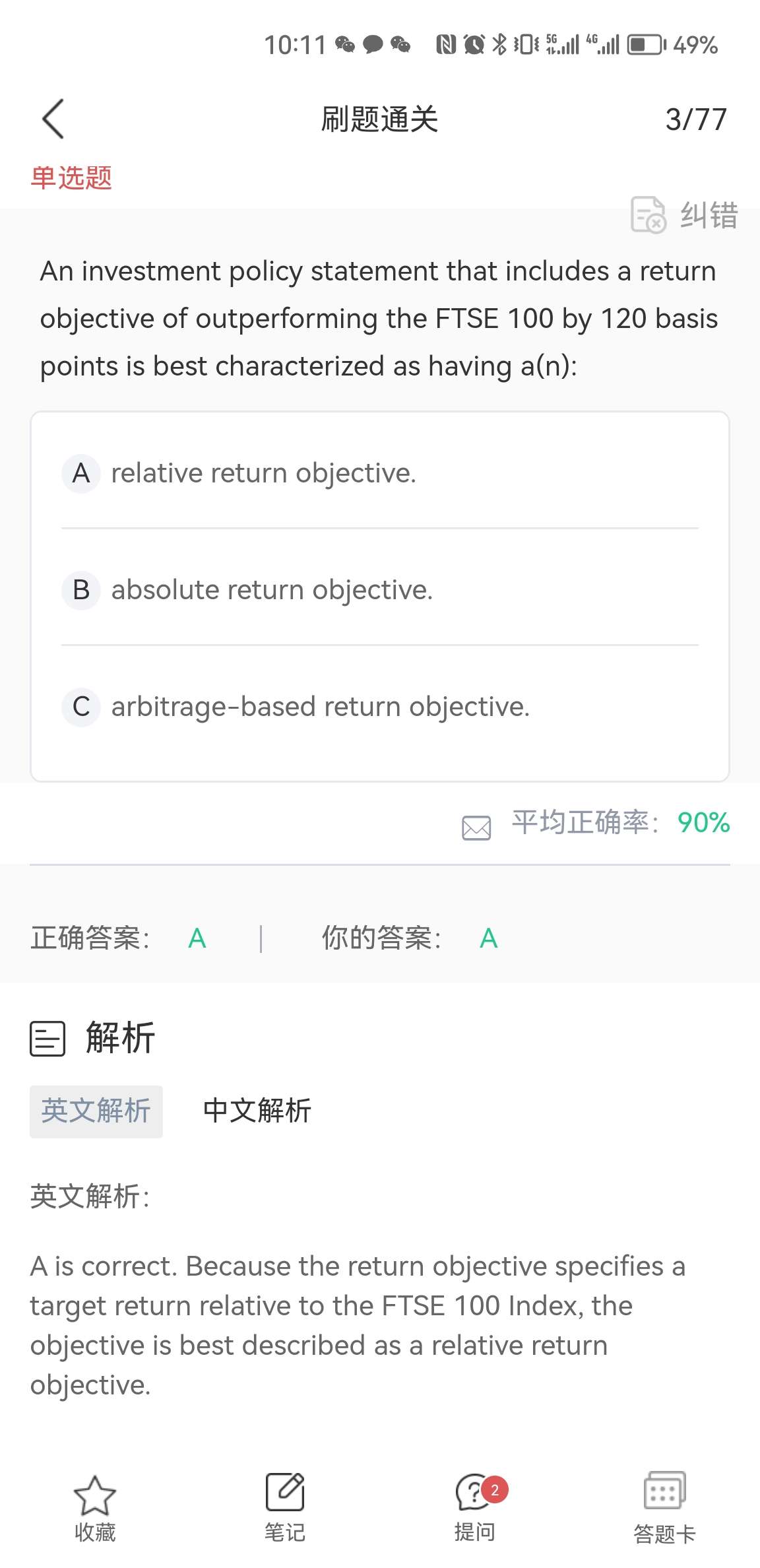
Task: Tap the 纠错 text label
Action: coord(709,216)
